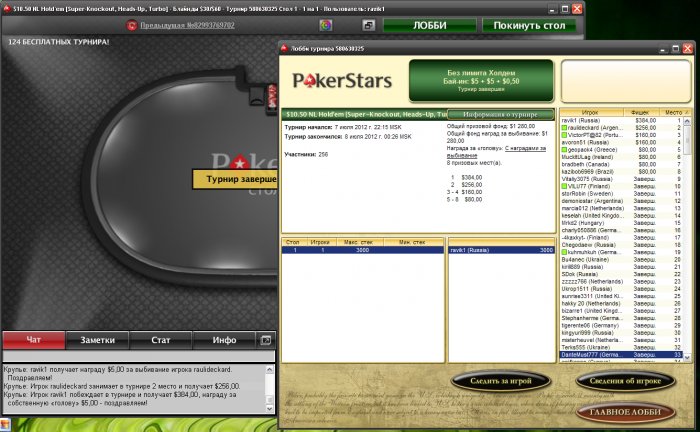Click Сведения об игроке button

coord(625,381)
